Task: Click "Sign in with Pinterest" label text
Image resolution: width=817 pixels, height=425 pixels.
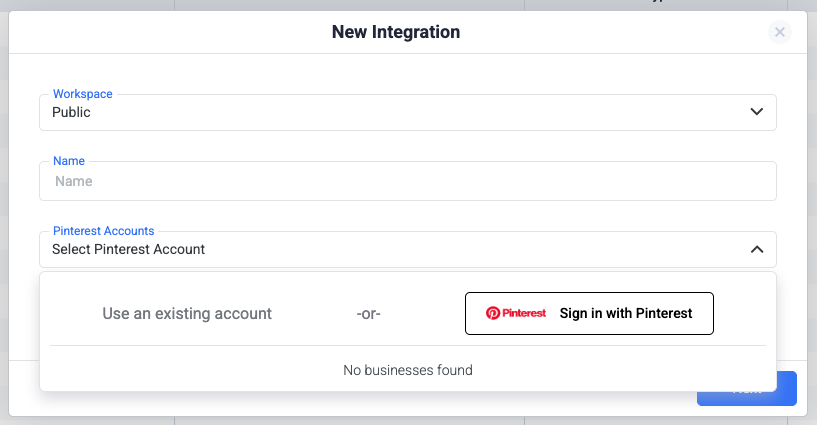Action: click(x=626, y=313)
